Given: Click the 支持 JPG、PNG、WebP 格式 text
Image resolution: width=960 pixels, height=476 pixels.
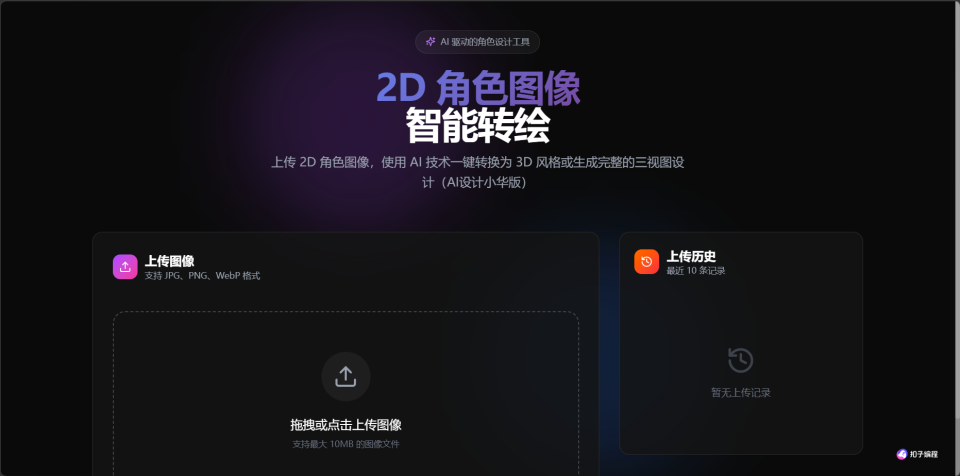Looking at the screenshot, I should pos(203,276).
